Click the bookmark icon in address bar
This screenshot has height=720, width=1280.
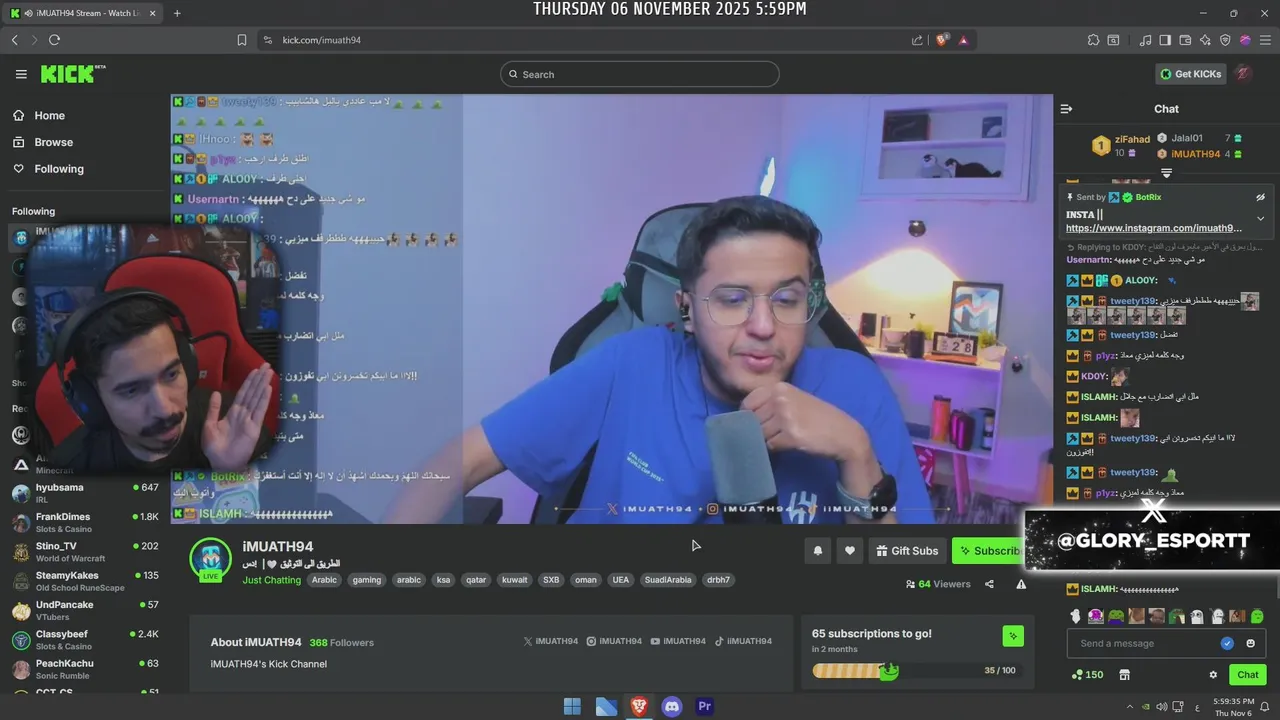pos(241,40)
